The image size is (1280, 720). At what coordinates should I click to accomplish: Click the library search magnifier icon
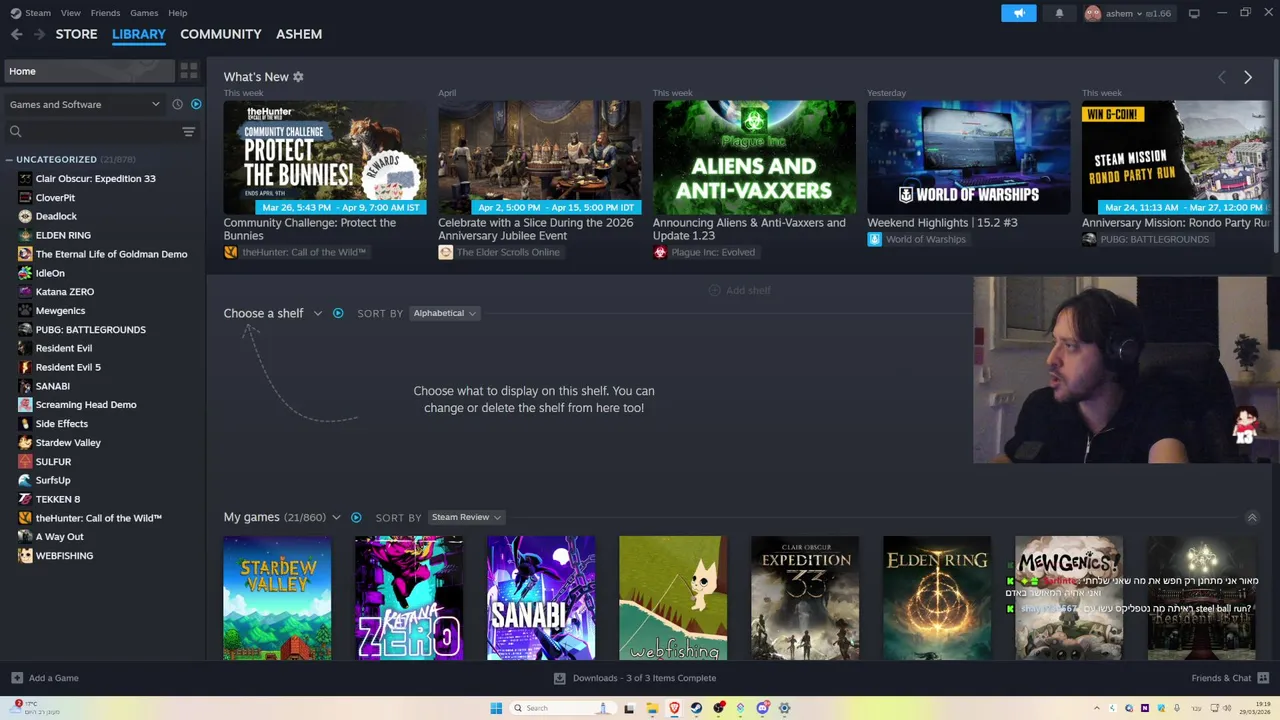pyautogui.click(x=15, y=132)
